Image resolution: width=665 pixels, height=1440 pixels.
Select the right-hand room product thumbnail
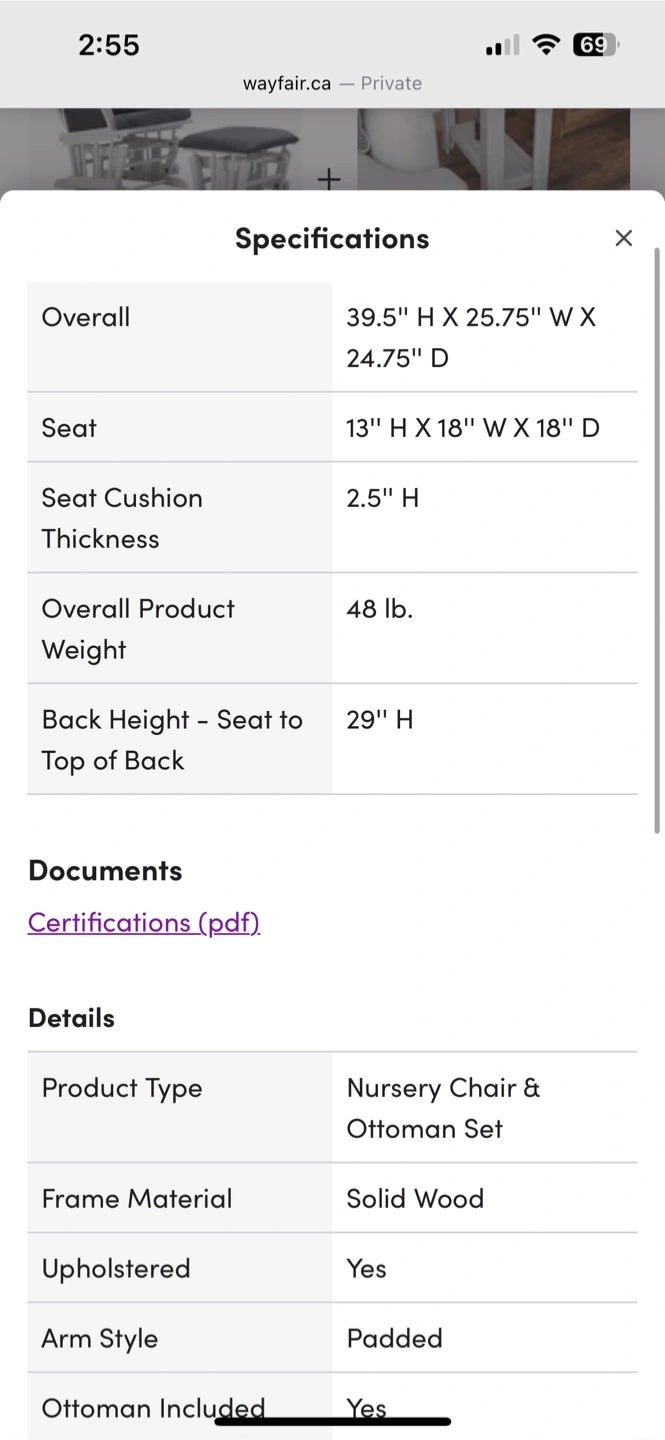(494, 149)
